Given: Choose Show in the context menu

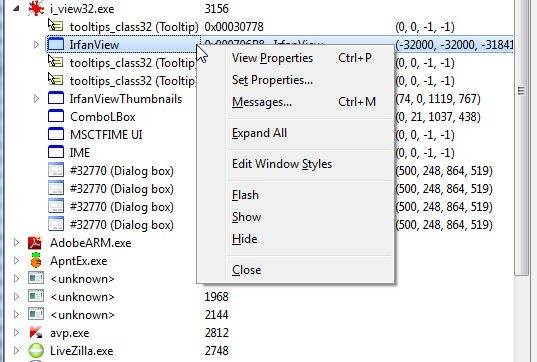Looking at the screenshot, I should pos(296,217).
